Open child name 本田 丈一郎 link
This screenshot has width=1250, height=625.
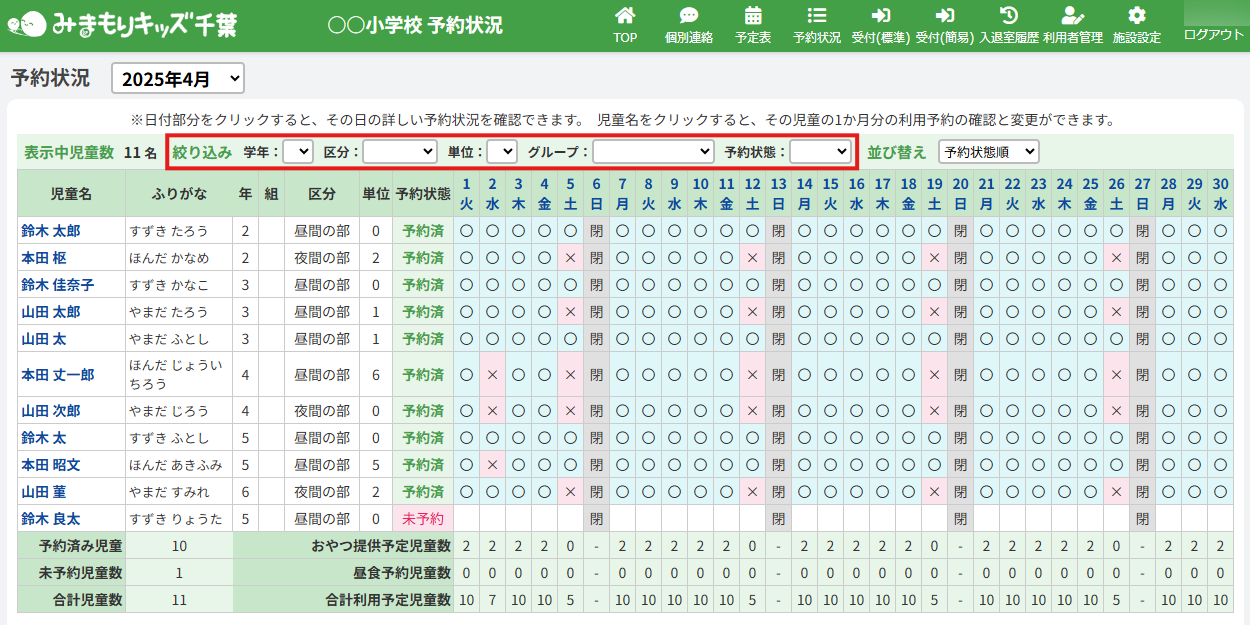[x=58, y=375]
